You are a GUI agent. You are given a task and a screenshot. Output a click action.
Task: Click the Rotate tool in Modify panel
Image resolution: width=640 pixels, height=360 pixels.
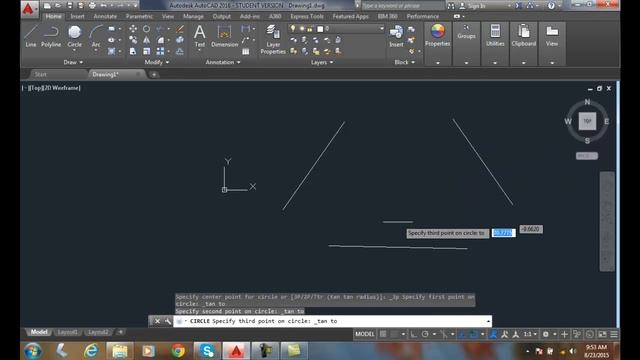tap(147, 29)
